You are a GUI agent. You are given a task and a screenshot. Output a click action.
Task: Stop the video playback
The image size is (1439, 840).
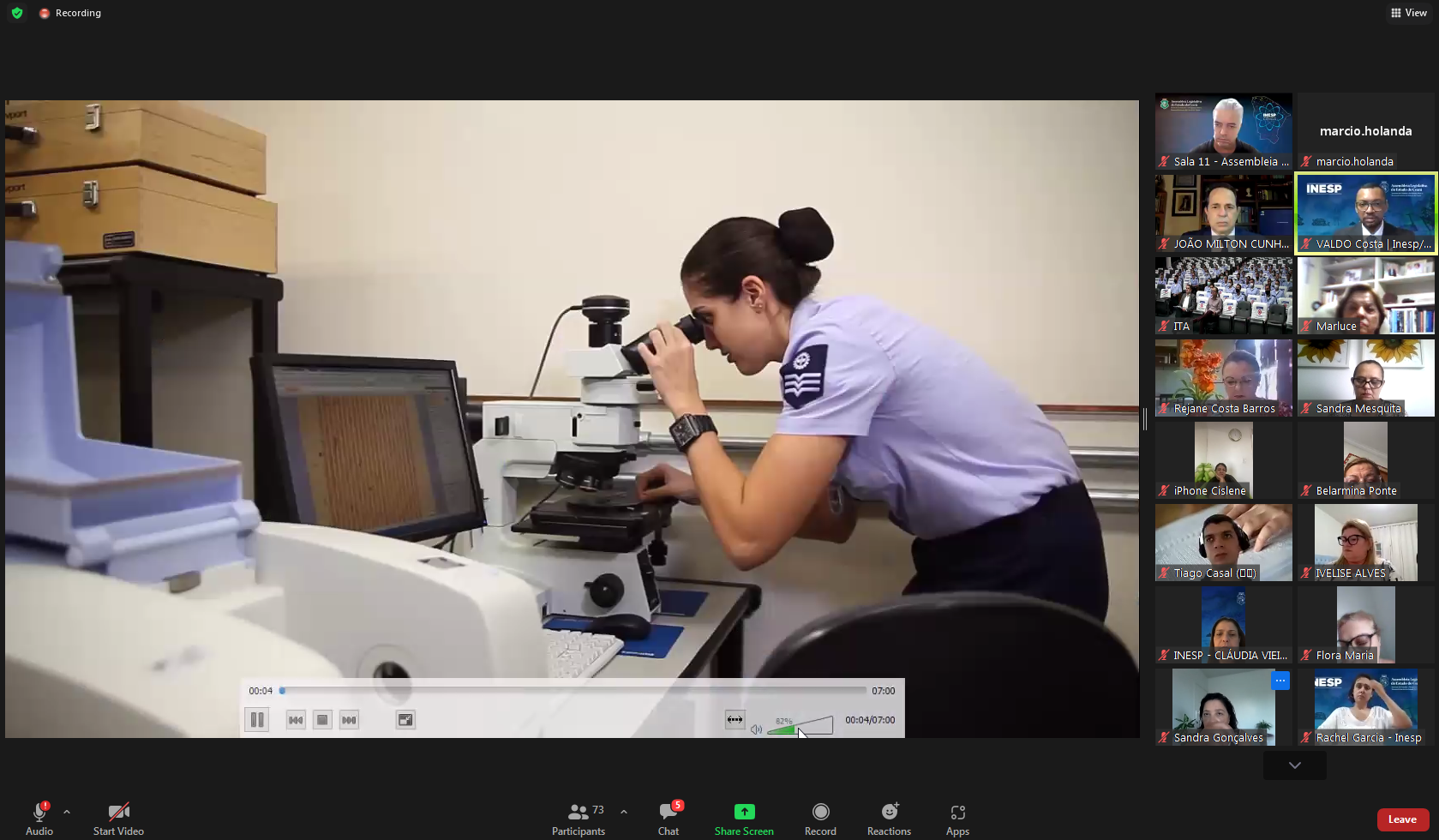coord(322,720)
